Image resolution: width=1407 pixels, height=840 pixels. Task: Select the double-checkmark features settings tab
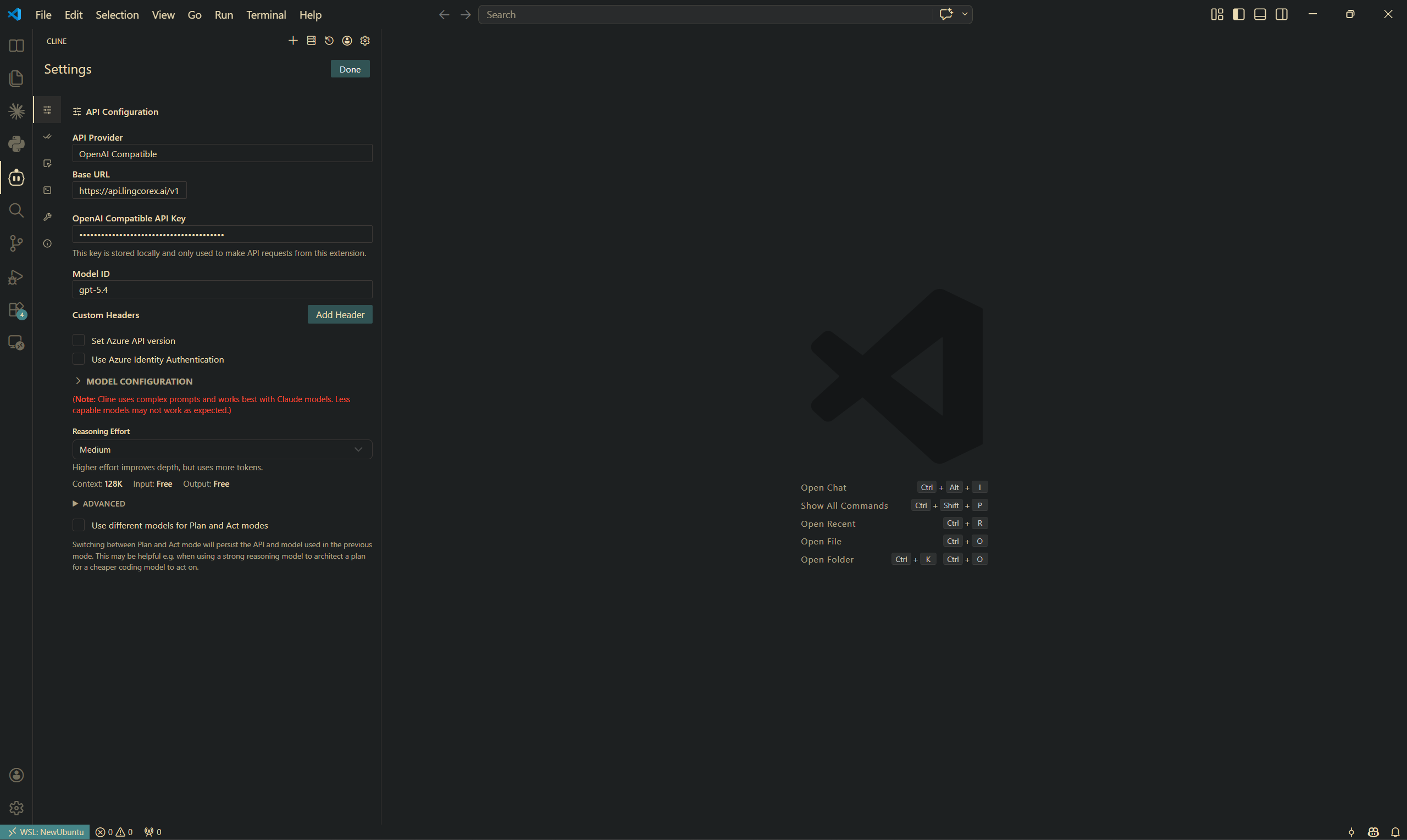(48, 136)
